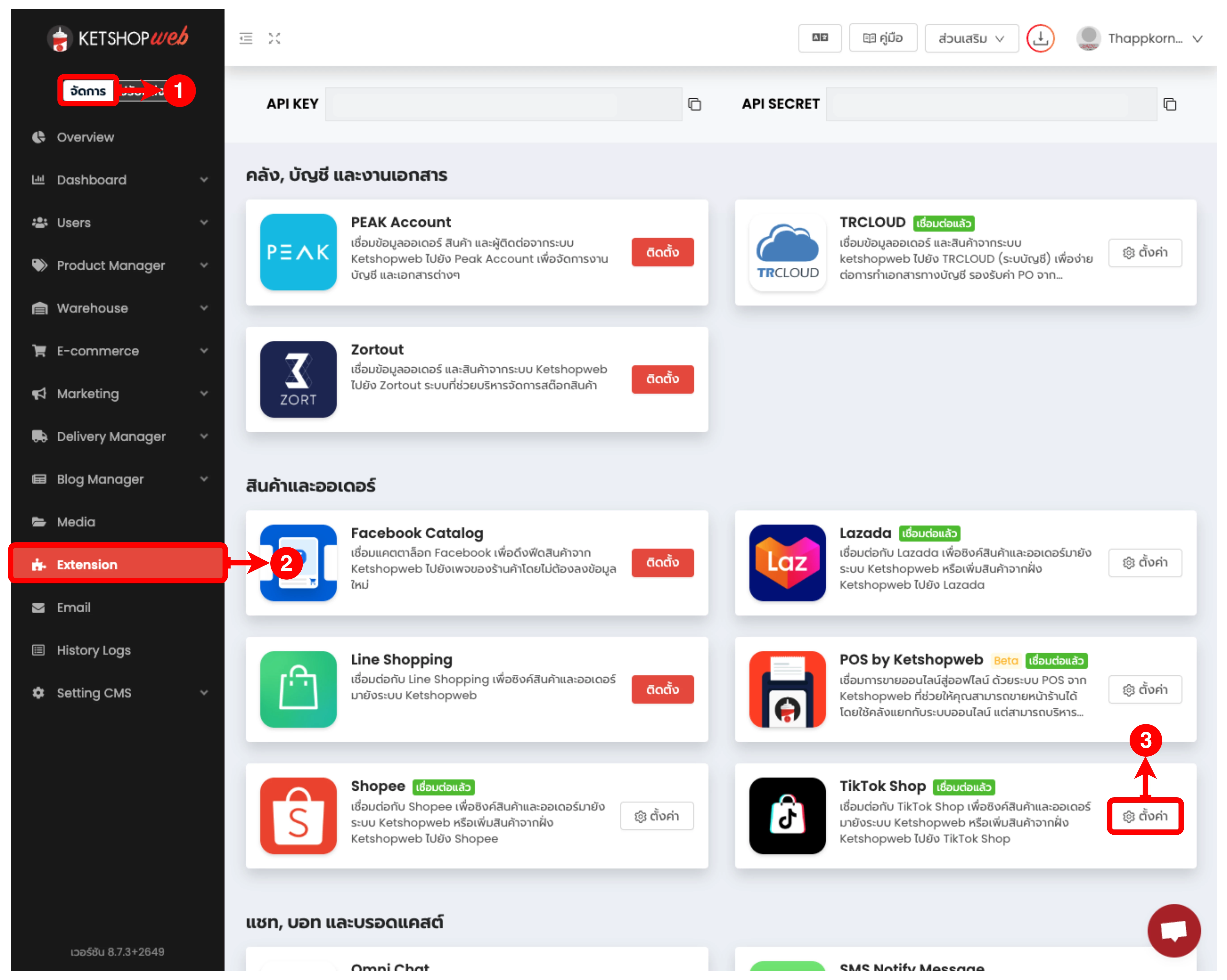Viewport: 1227px width, 980px height.
Task: Go to History Logs page
Action: [94, 650]
